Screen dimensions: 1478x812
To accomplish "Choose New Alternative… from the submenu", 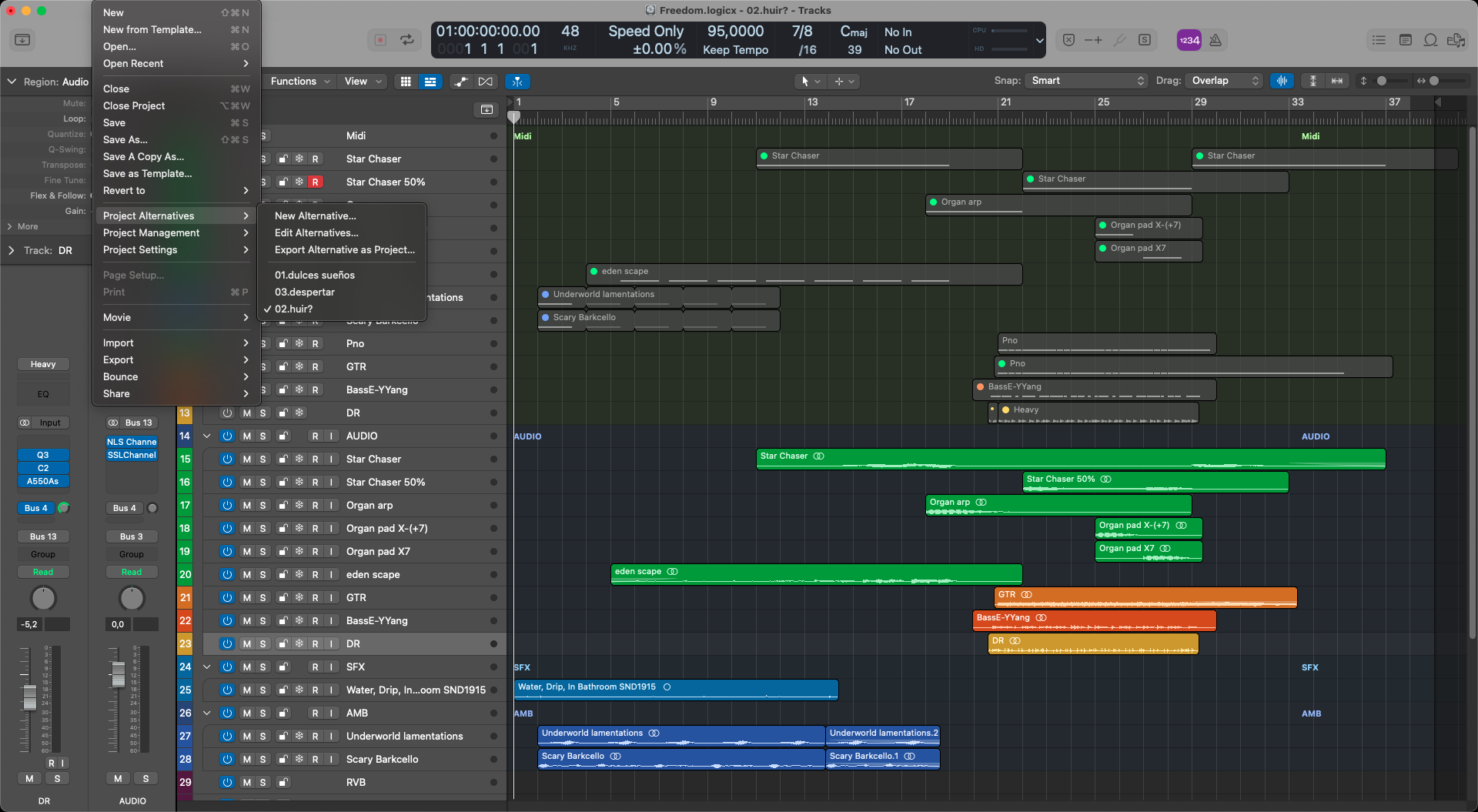I will [315, 216].
